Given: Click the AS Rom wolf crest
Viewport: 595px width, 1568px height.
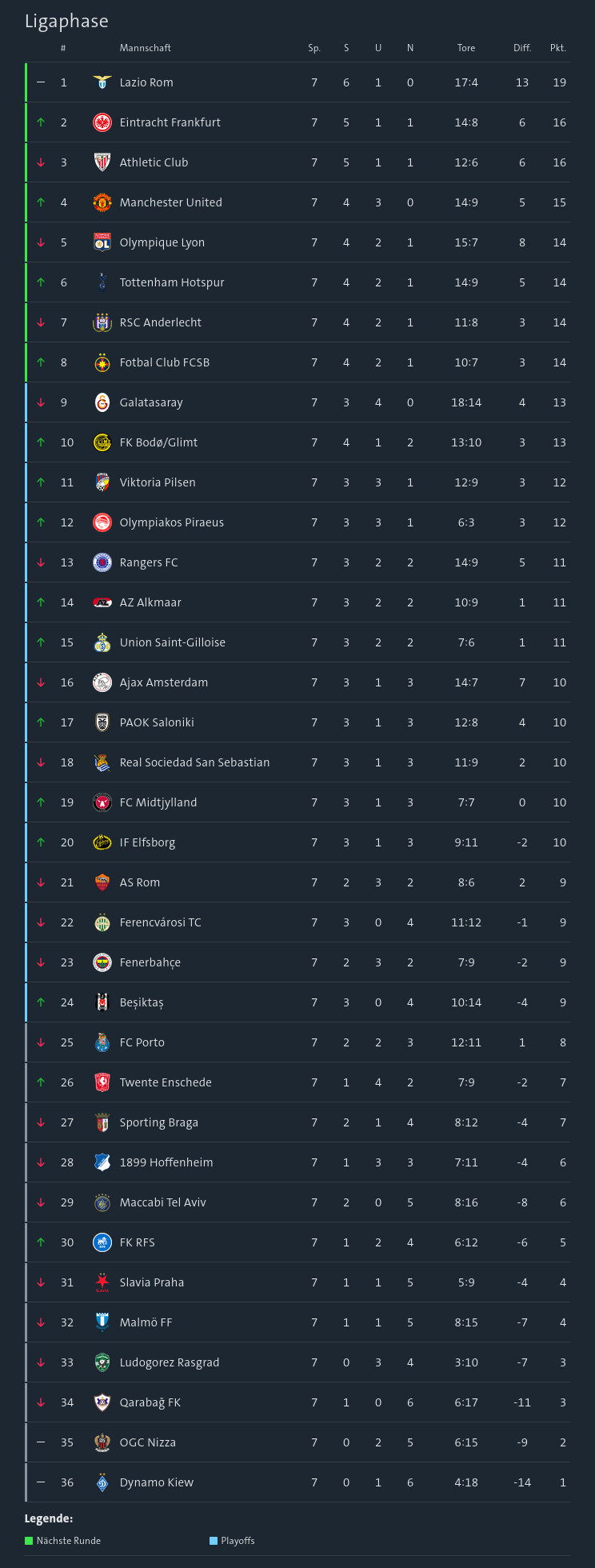Looking at the screenshot, I should click(x=102, y=882).
